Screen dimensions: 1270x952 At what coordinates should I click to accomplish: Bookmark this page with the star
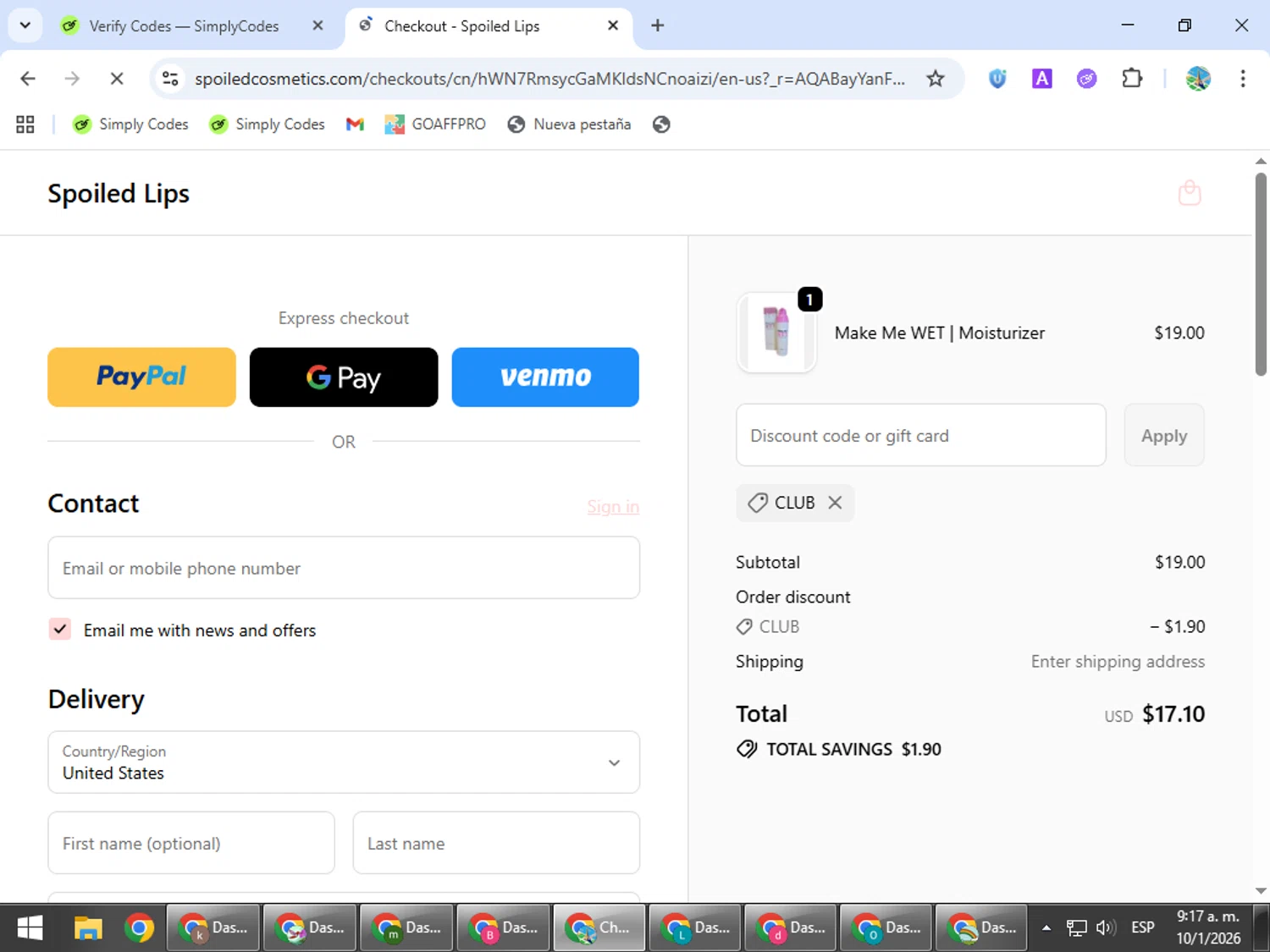tap(935, 79)
